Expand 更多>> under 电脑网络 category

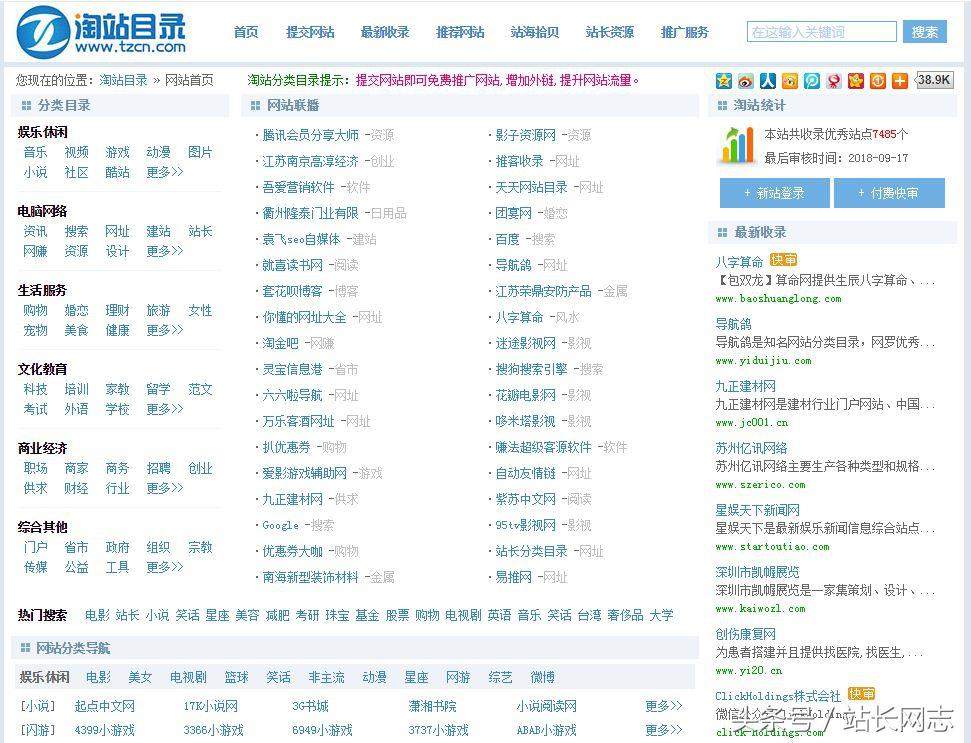tap(165, 251)
